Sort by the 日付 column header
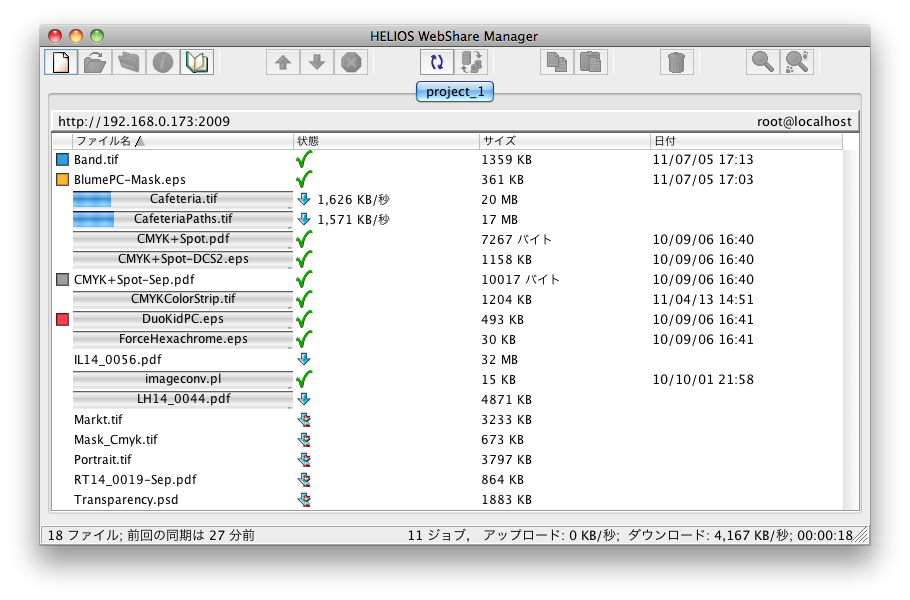The image size is (910, 600). pos(746,141)
